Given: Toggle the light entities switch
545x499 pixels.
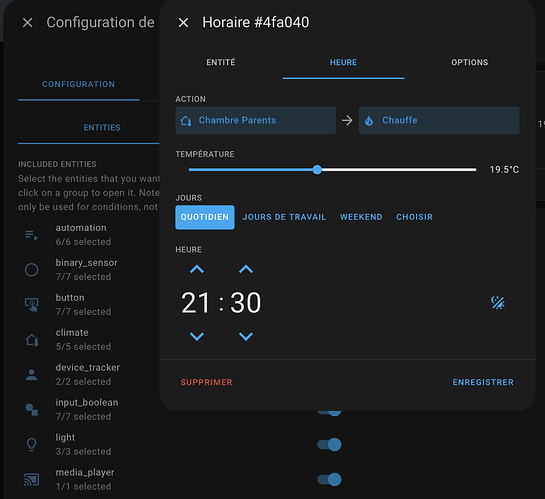Looking at the screenshot, I should (329, 444).
